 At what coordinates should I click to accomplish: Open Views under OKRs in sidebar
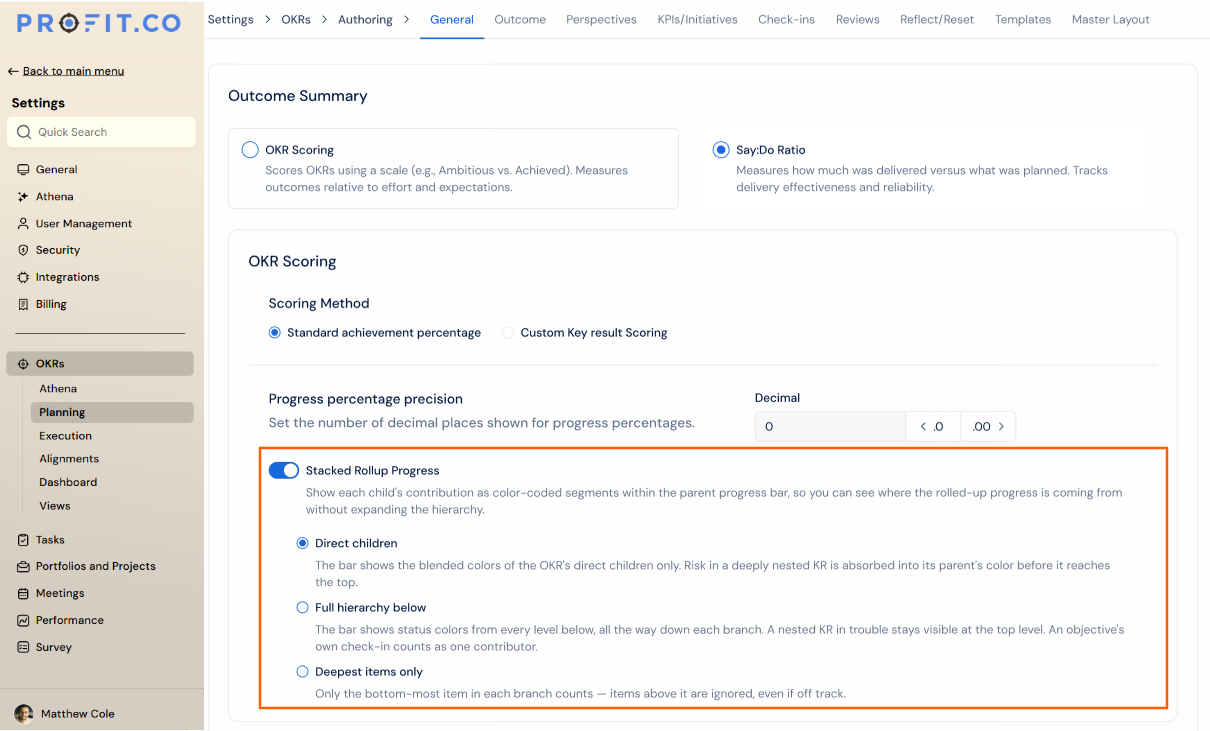click(x=55, y=506)
